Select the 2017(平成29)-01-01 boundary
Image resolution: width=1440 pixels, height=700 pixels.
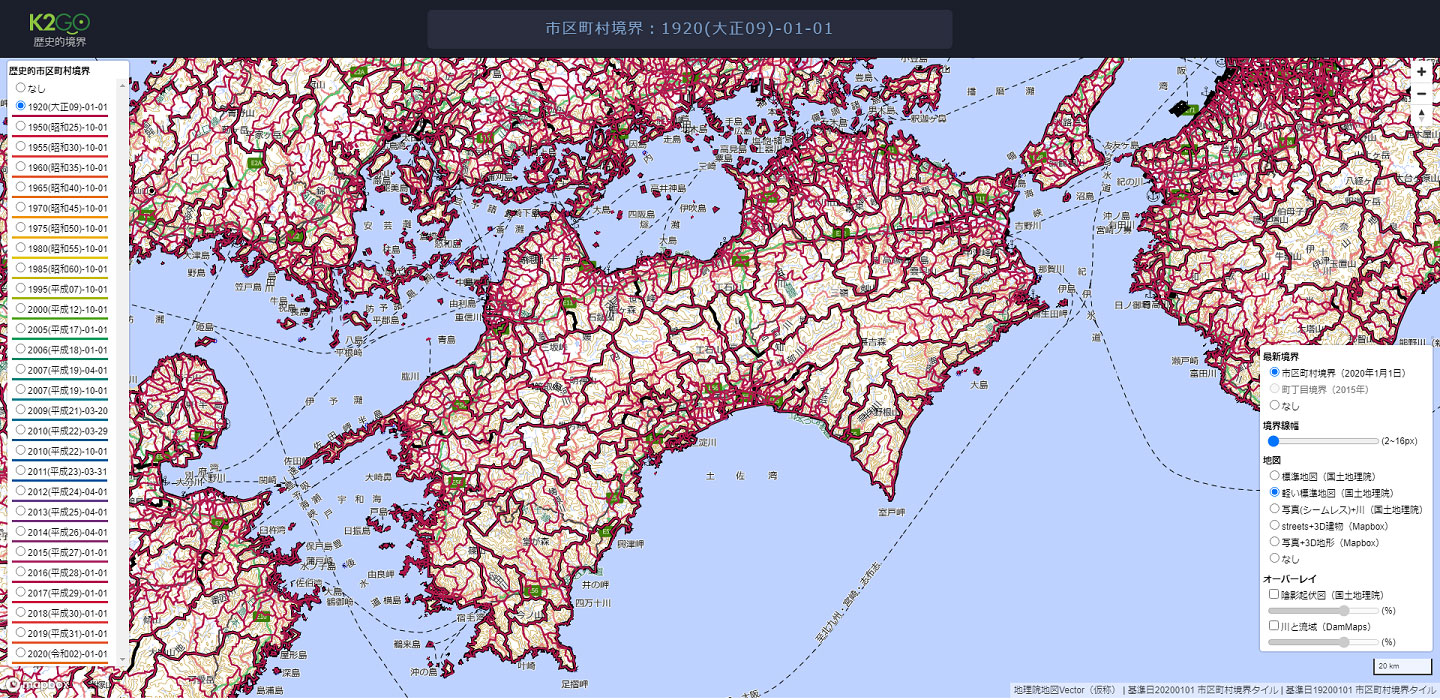click(21, 592)
